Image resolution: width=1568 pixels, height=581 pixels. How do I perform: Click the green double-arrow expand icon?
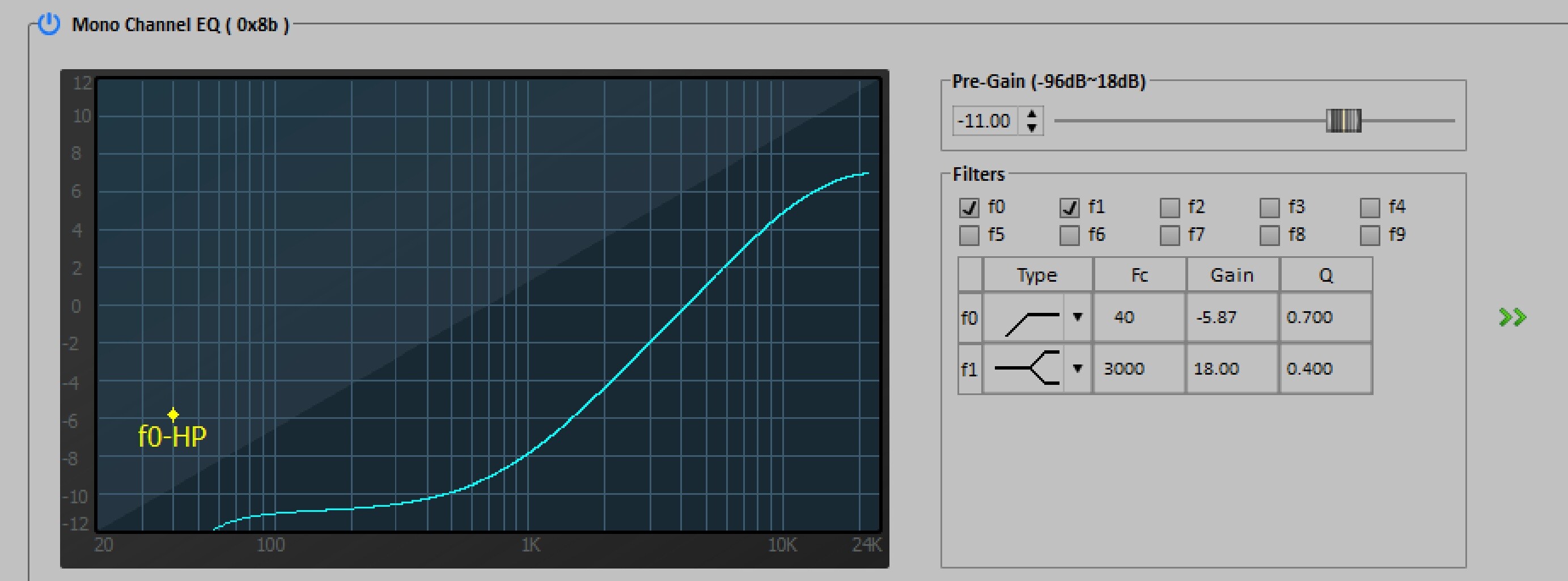(x=1512, y=317)
